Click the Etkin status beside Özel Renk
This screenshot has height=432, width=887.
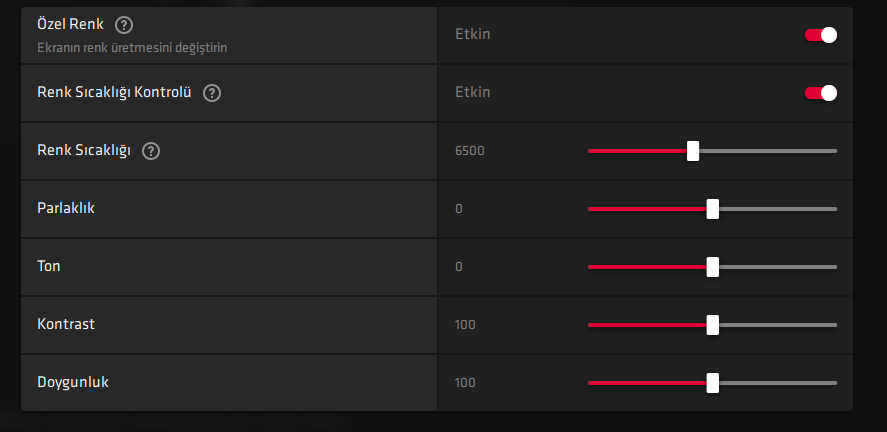(x=473, y=35)
